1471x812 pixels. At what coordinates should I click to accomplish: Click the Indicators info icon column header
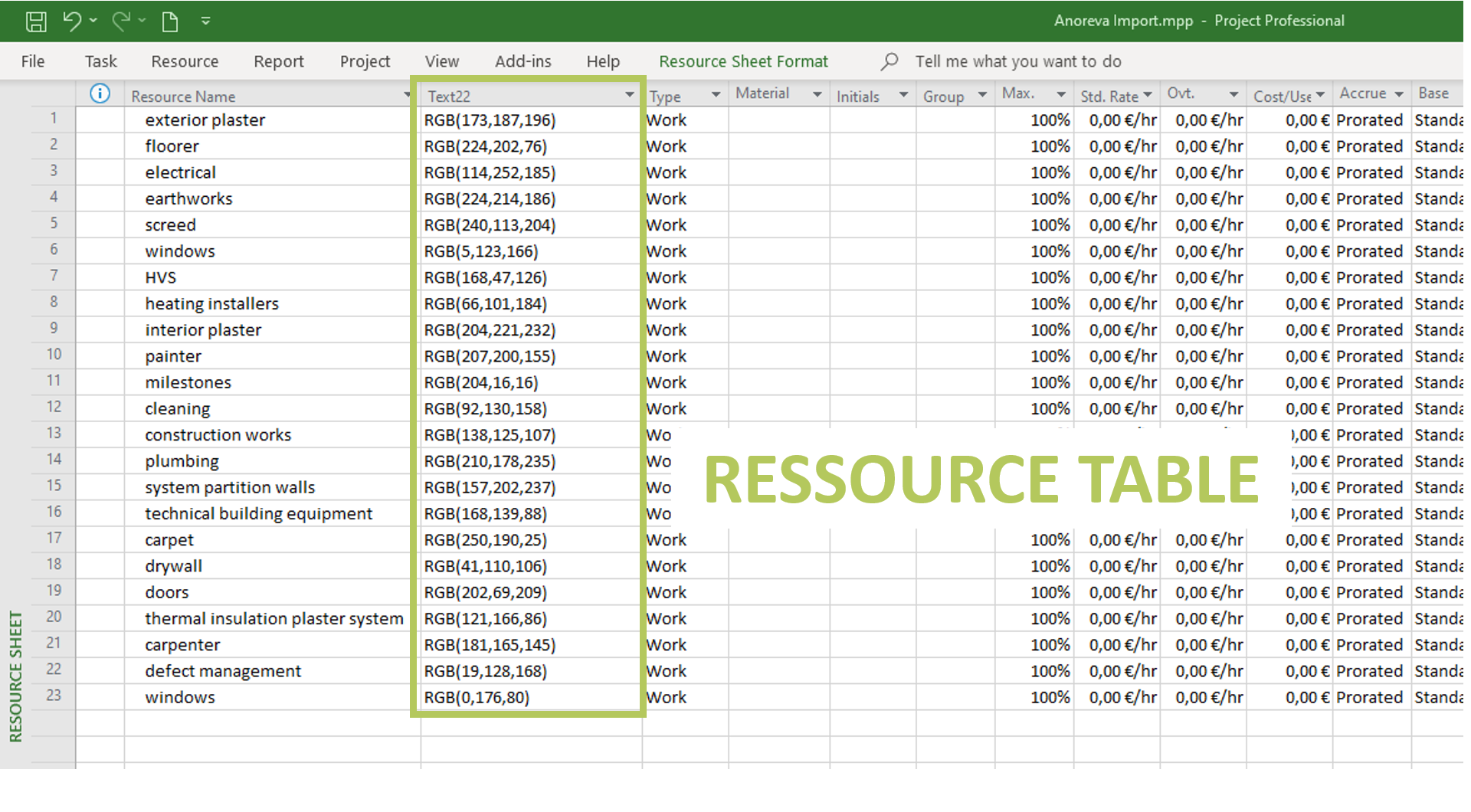click(100, 94)
